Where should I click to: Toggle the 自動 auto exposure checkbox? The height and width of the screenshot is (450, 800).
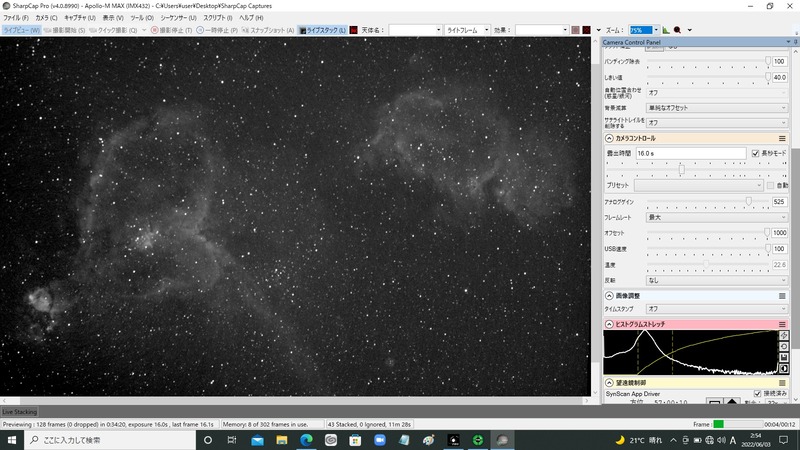[770, 185]
